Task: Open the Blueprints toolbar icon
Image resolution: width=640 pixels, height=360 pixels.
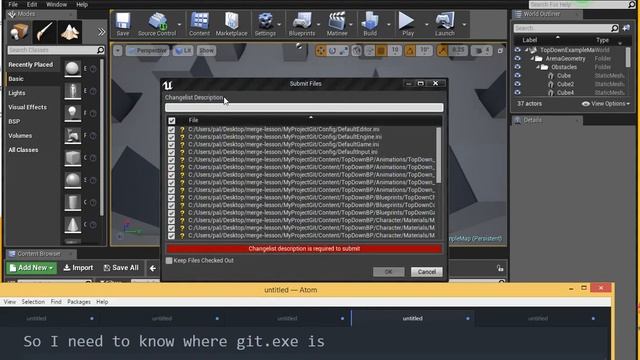Action: click(302, 24)
